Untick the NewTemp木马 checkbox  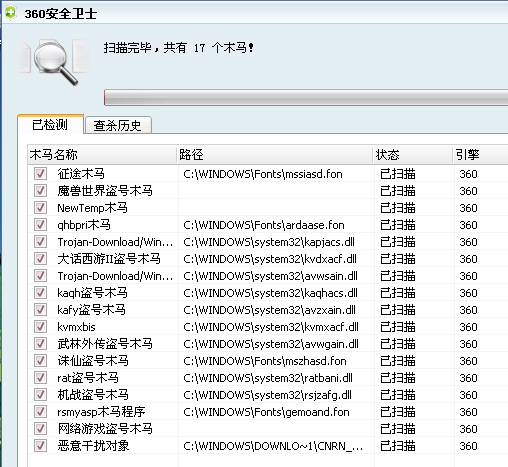point(40,208)
